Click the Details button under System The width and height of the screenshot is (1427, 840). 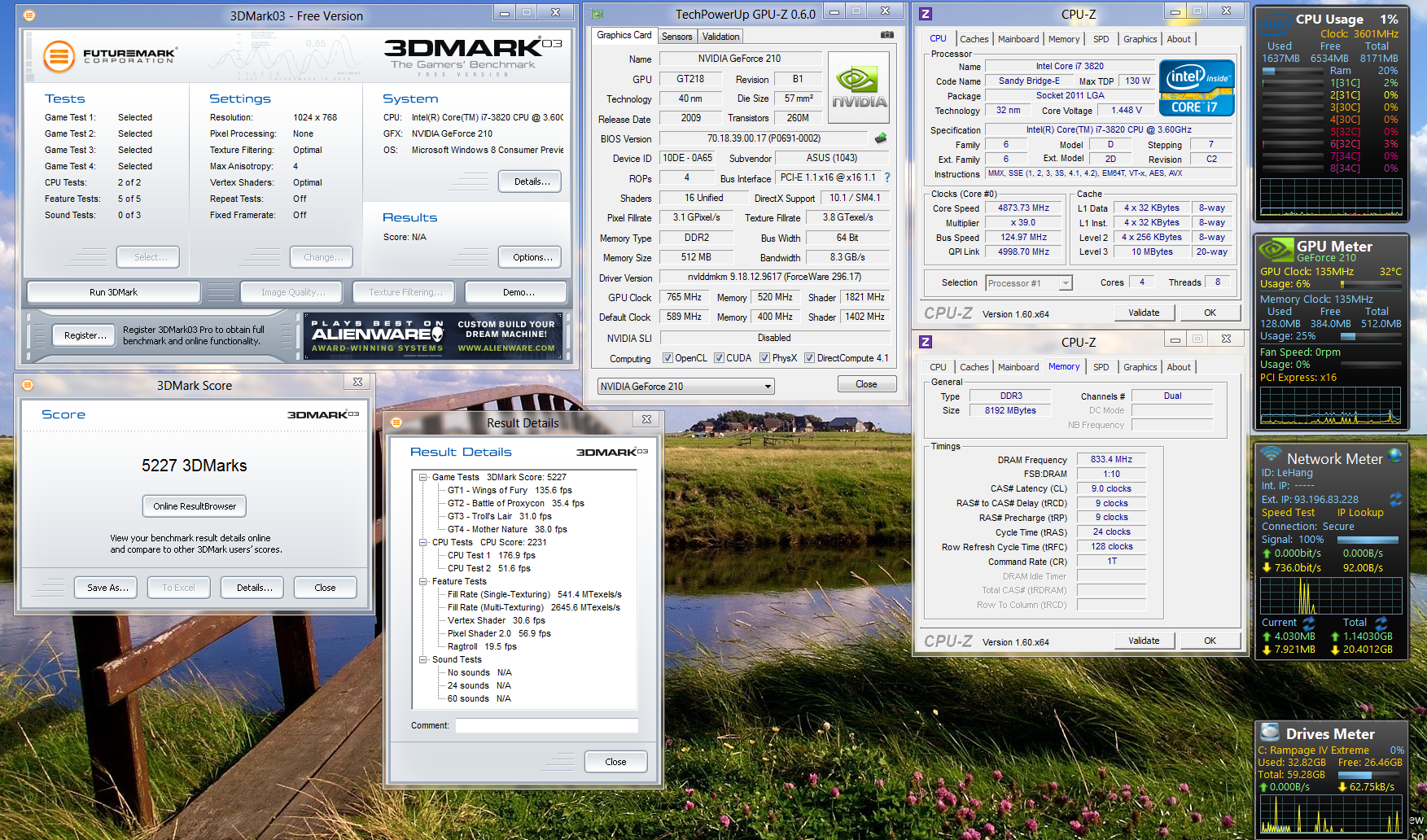point(532,182)
